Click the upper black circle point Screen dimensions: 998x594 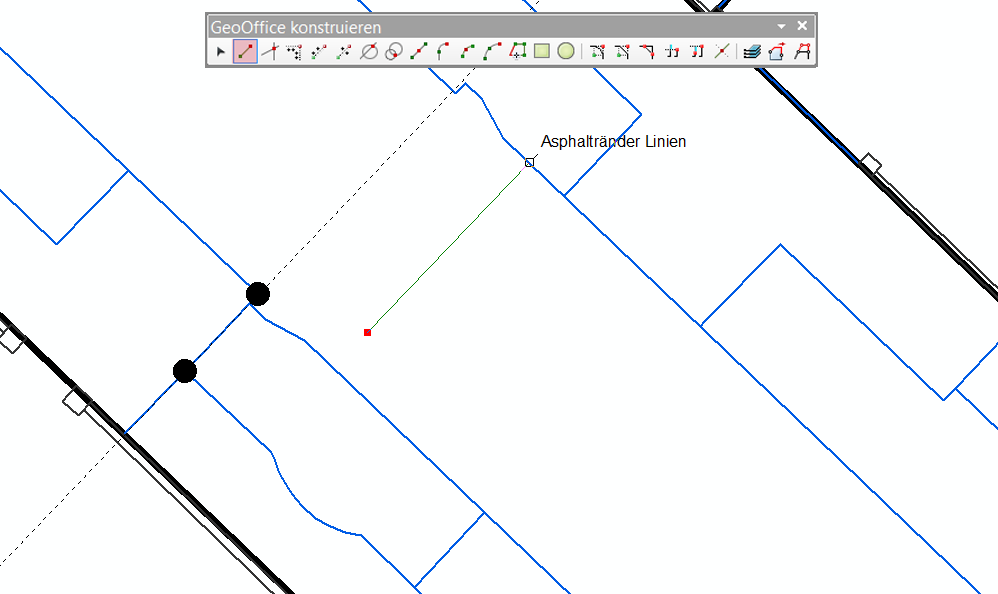pos(258,294)
